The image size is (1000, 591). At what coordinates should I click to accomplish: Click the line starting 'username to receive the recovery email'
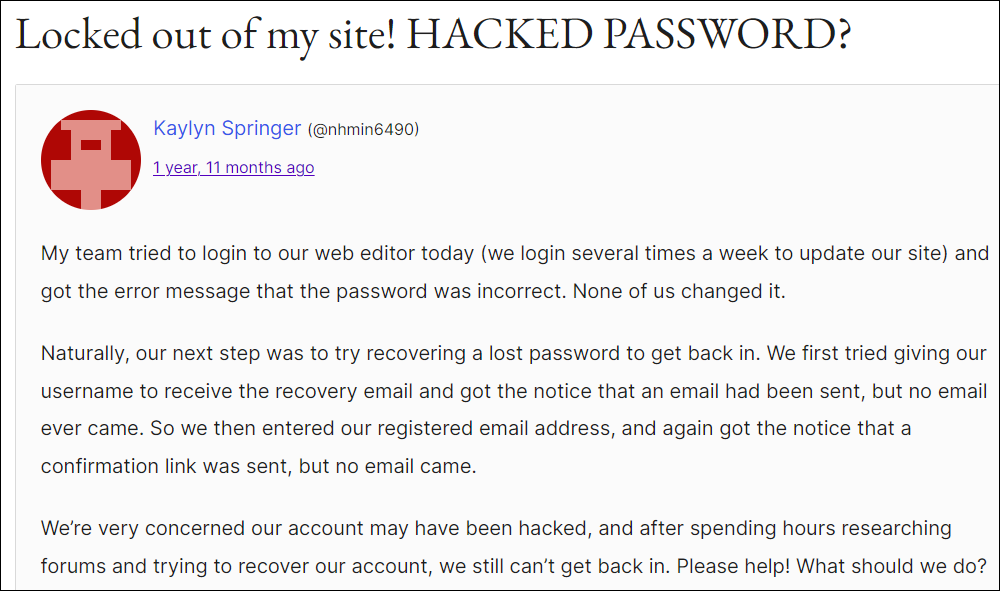tap(514, 391)
